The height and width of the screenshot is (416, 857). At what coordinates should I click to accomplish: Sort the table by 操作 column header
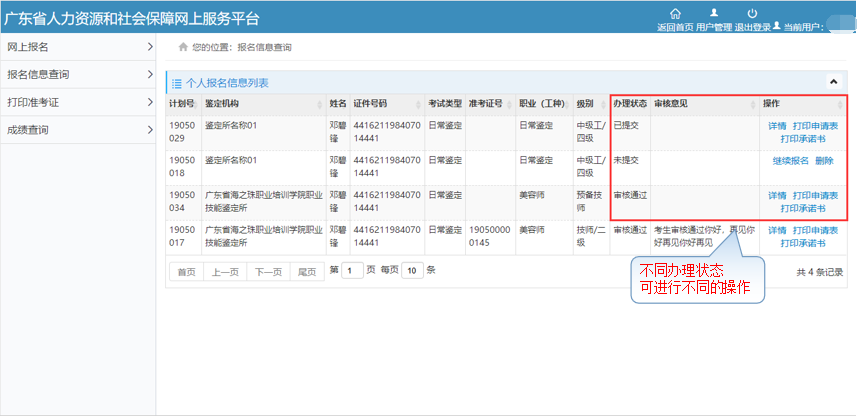click(803, 104)
